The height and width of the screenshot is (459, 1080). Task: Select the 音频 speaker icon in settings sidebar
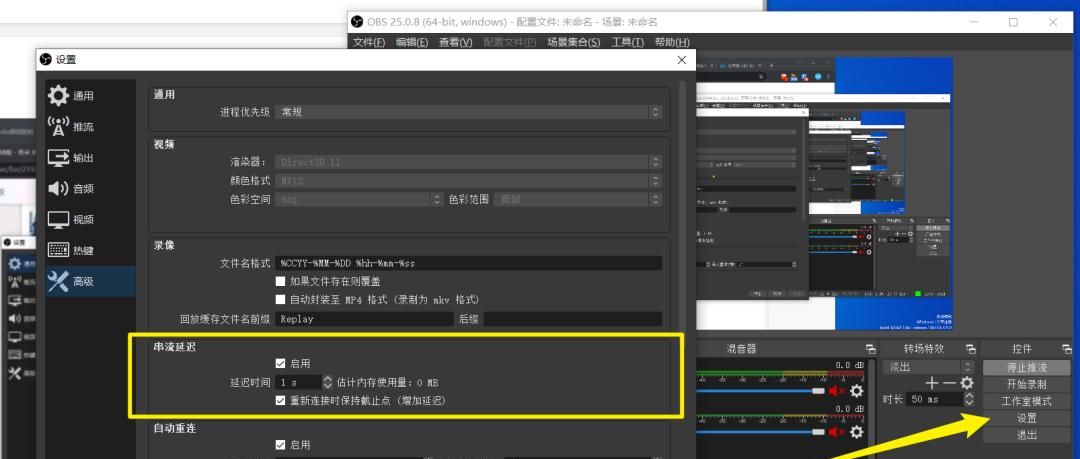coord(59,188)
